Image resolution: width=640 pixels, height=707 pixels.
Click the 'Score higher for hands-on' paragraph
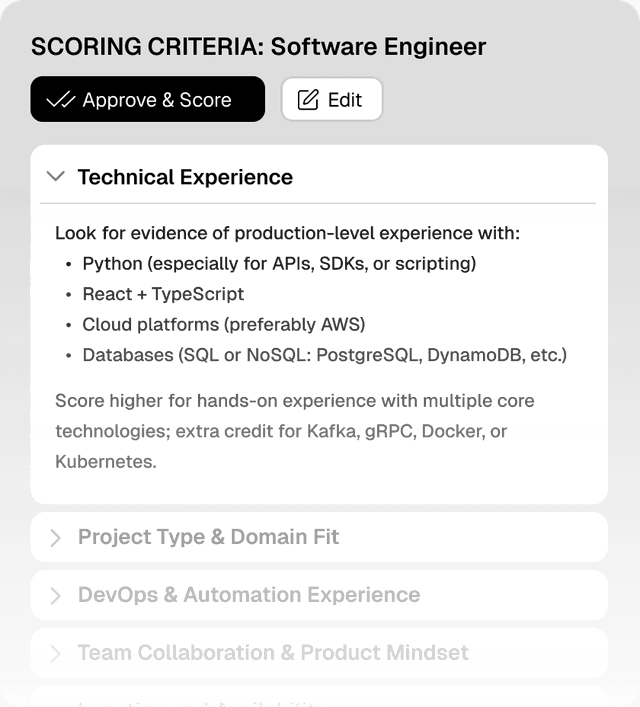(x=294, y=431)
